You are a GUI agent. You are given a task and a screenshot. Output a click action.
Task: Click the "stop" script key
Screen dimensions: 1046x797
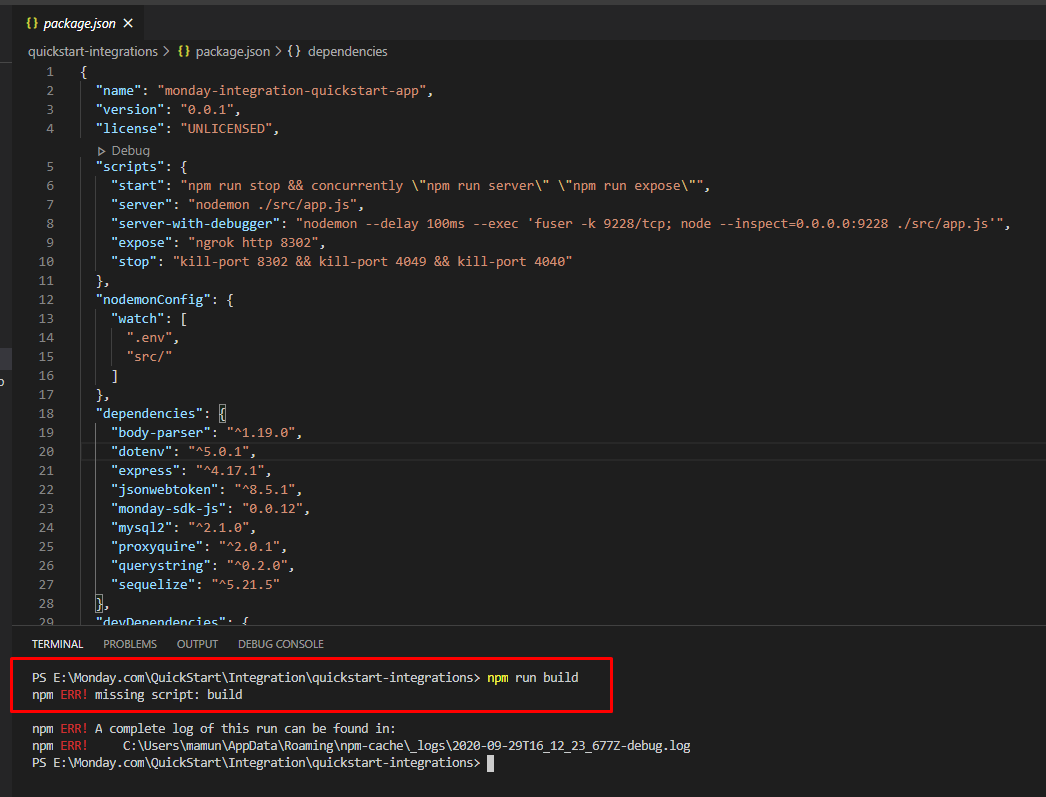coord(134,261)
